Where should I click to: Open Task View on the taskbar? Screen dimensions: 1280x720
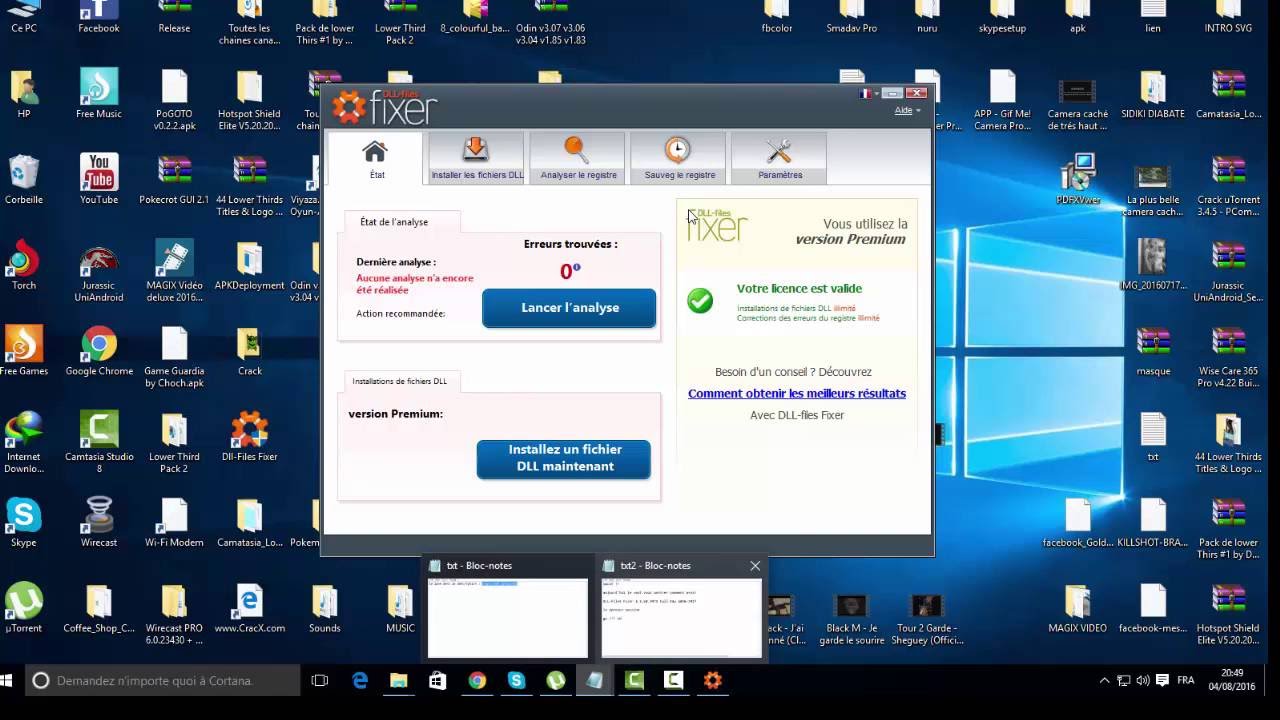pos(320,680)
